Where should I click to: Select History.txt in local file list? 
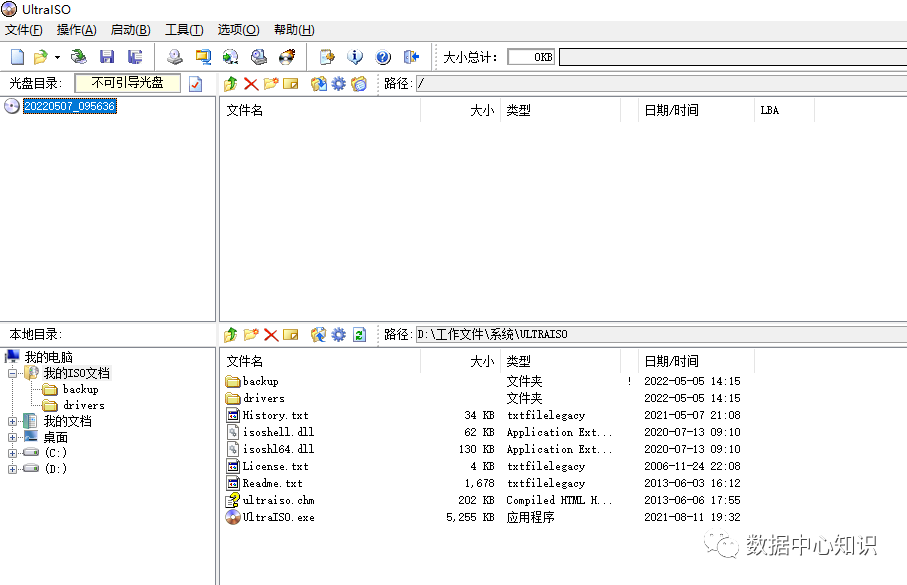tap(275, 415)
